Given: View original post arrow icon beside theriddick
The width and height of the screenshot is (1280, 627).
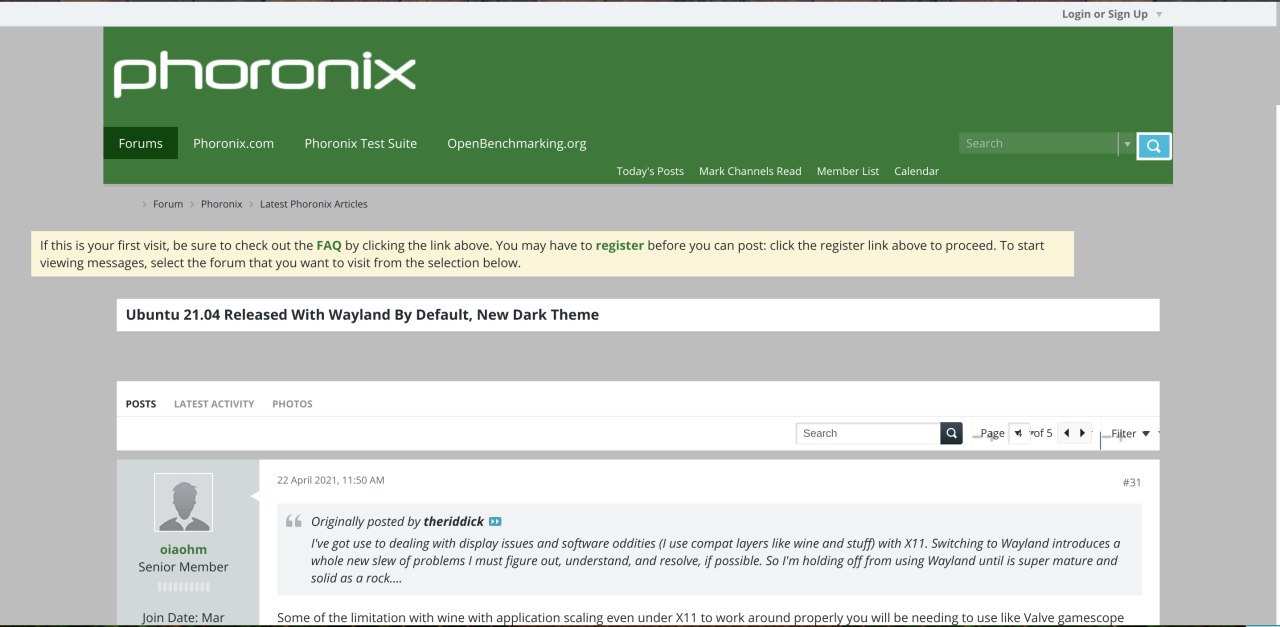Looking at the screenshot, I should [495, 522].
